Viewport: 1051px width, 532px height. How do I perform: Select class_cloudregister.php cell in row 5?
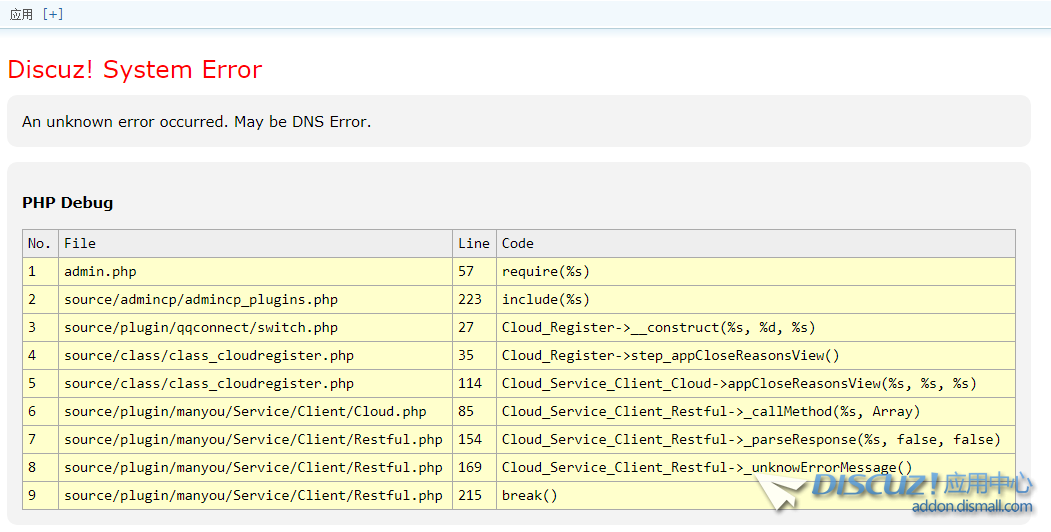255,383
